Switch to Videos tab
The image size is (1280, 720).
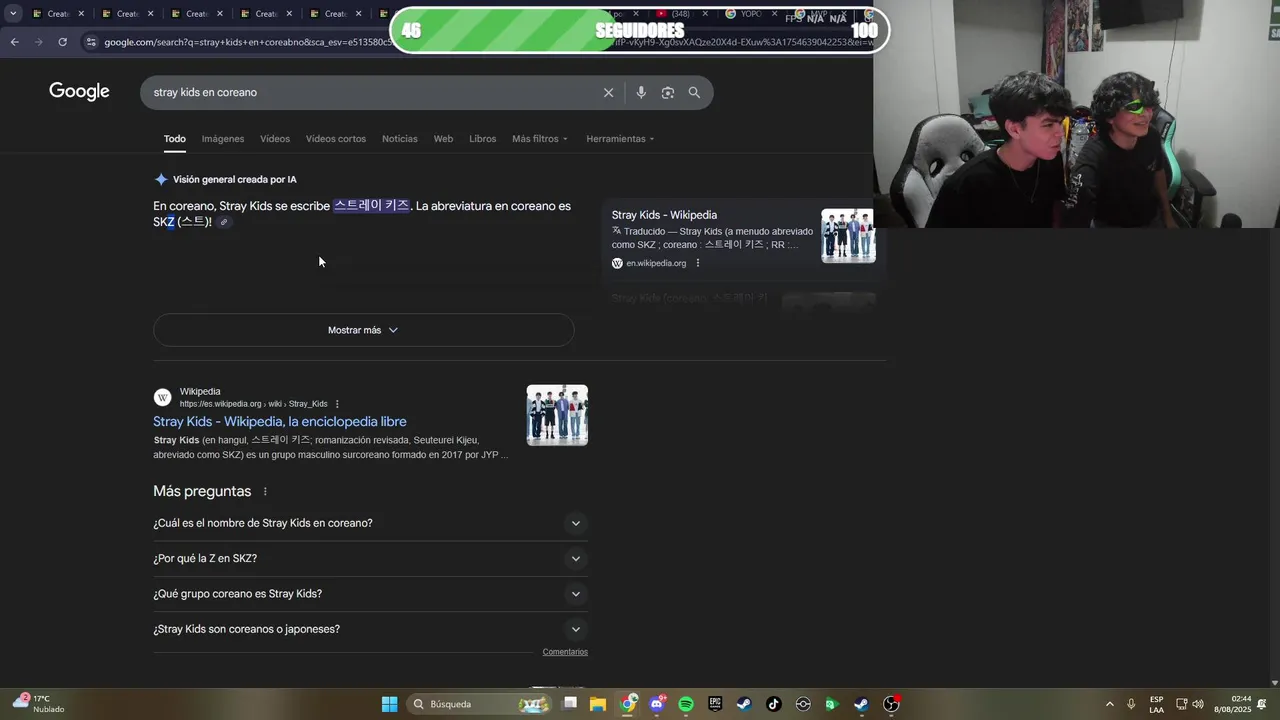coord(275,139)
